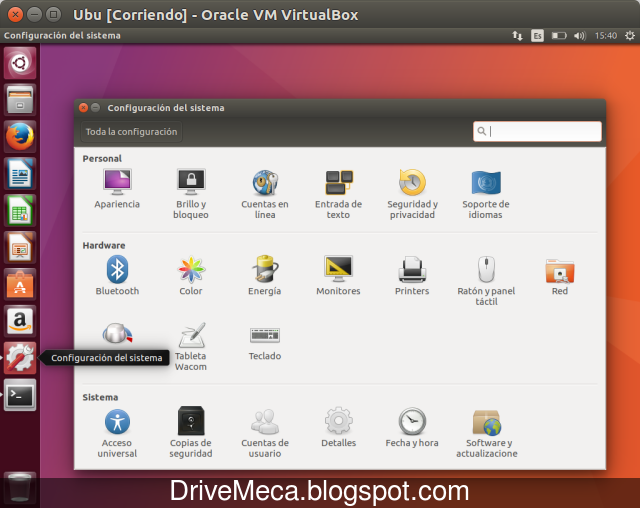Open the battery indicator menu
The height and width of the screenshot is (508, 640).
tap(559, 36)
